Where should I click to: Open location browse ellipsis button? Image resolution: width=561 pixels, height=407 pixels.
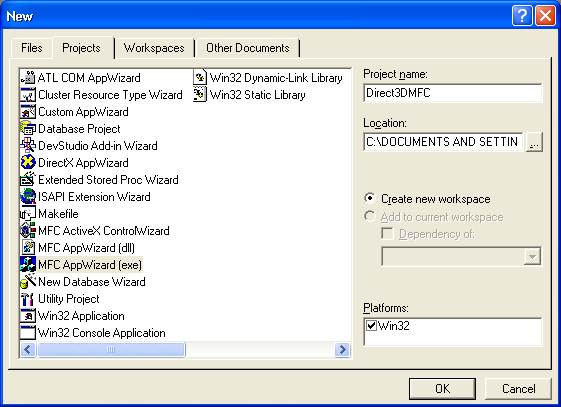click(534, 142)
